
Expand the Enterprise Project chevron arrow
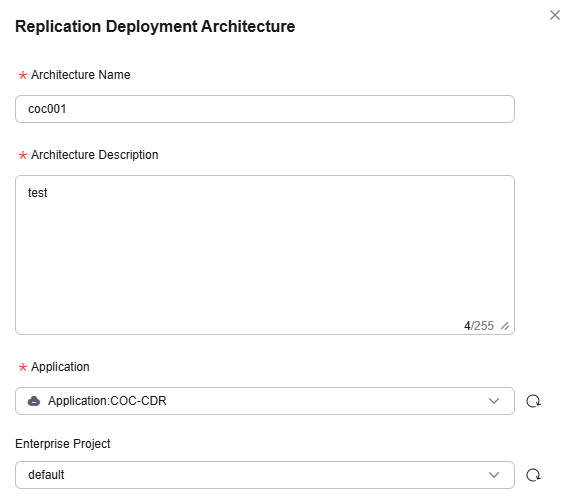(494, 475)
